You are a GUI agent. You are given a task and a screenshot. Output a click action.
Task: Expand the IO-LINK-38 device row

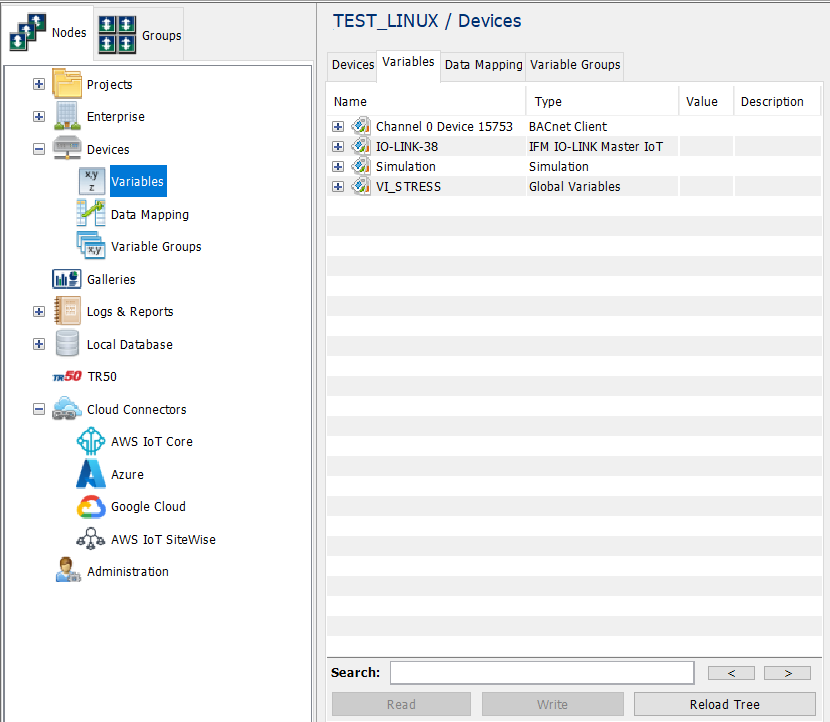(338, 147)
